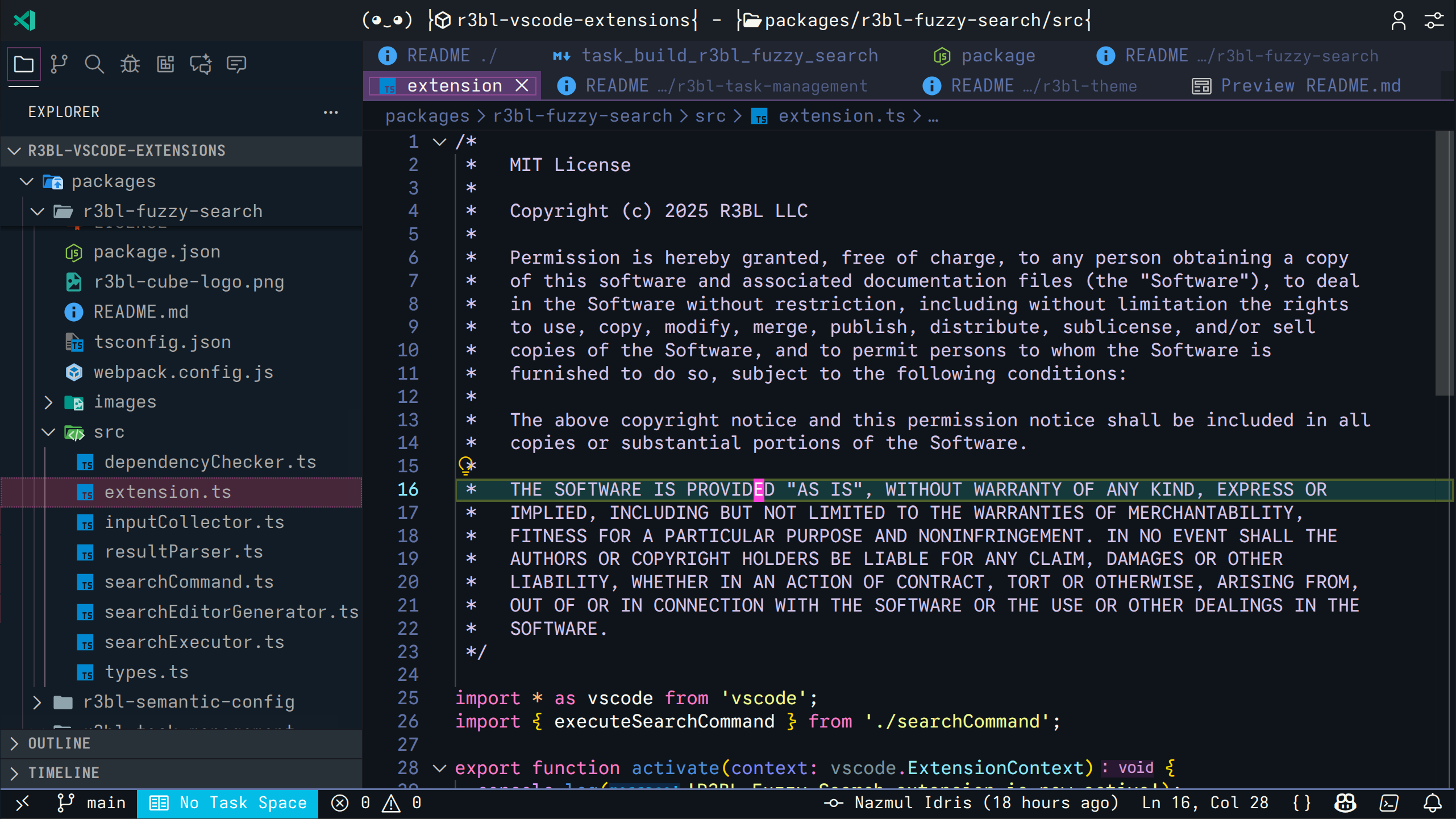Click main branch in the status bar

pyautogui.click(x=93, y=803)
